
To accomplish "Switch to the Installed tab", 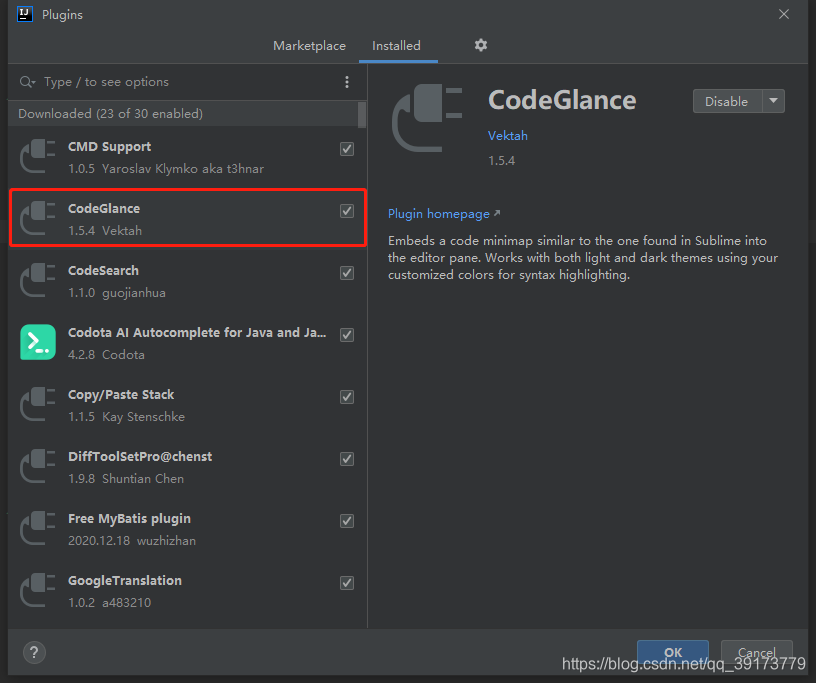I will tap(397, 46).
